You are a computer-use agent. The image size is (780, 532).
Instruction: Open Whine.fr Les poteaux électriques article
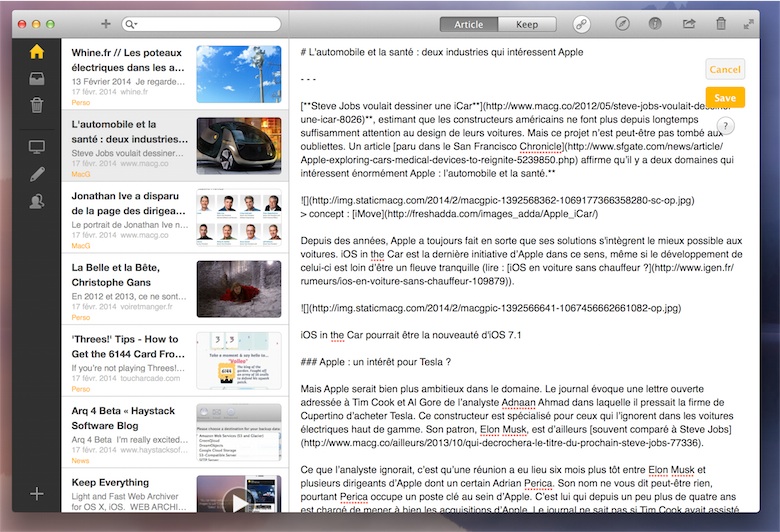[x=175, y=75]
